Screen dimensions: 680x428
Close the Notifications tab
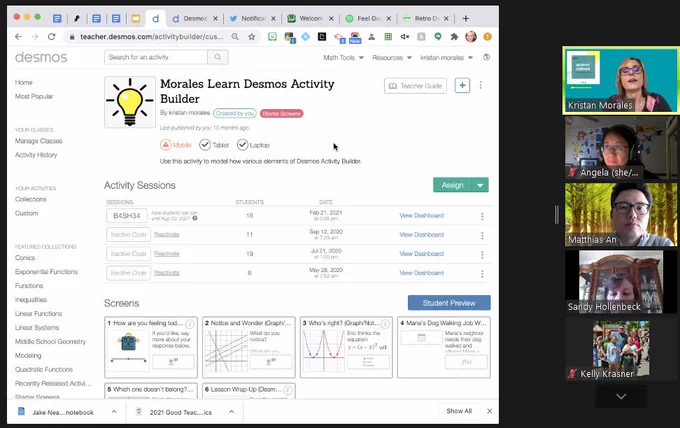tap(273, 19)
